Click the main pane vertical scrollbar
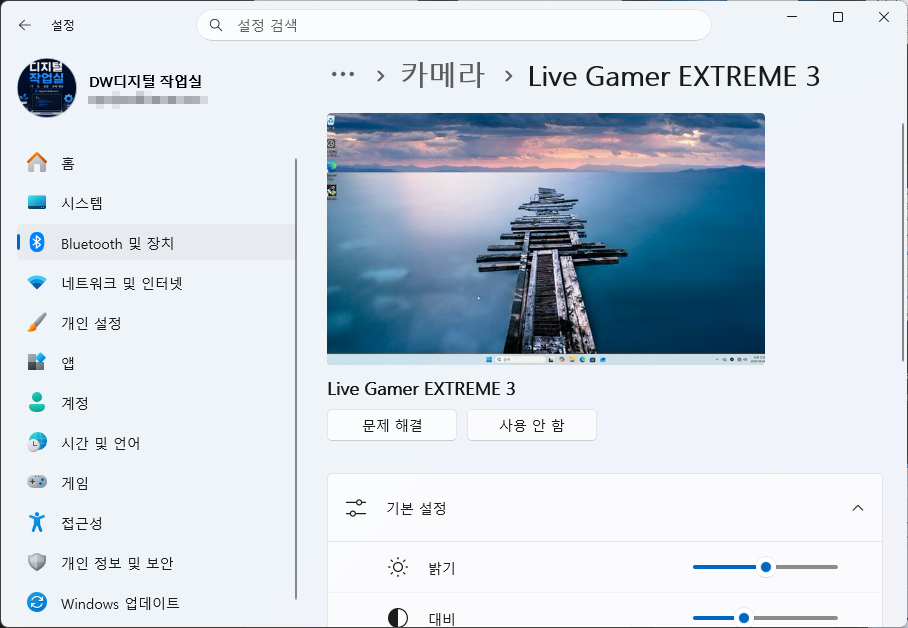 (x=902, y=242)
